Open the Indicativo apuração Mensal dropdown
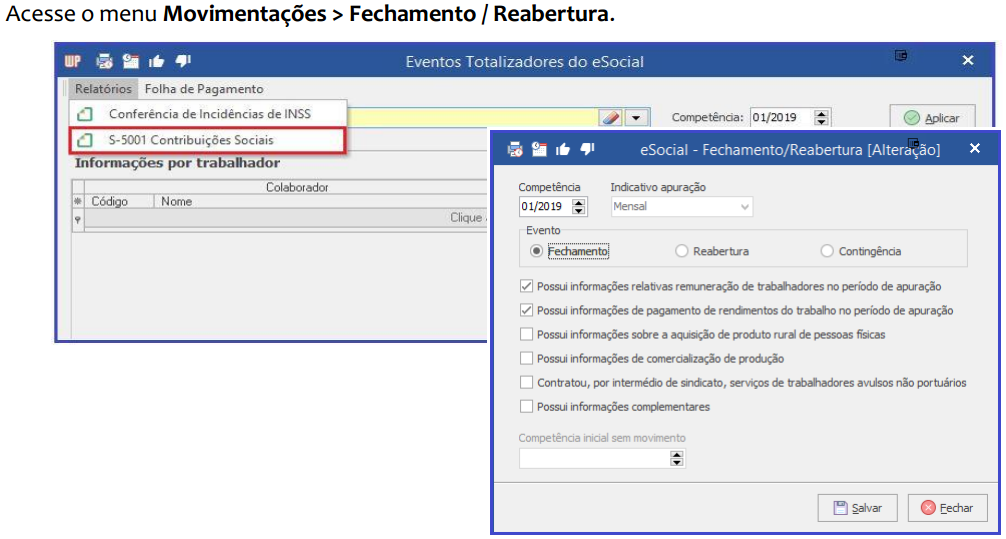 (x=744, y=207)
